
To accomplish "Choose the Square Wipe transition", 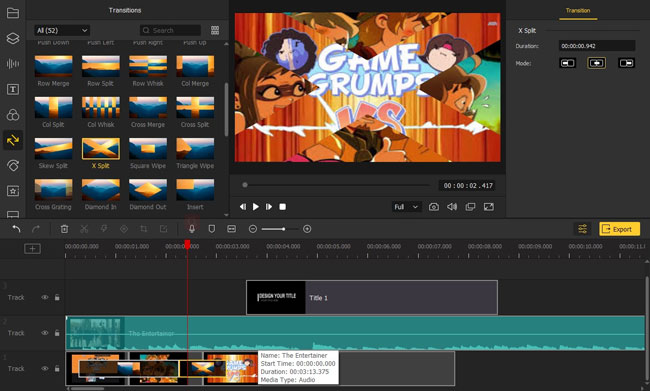I will (x=148, y=148).
